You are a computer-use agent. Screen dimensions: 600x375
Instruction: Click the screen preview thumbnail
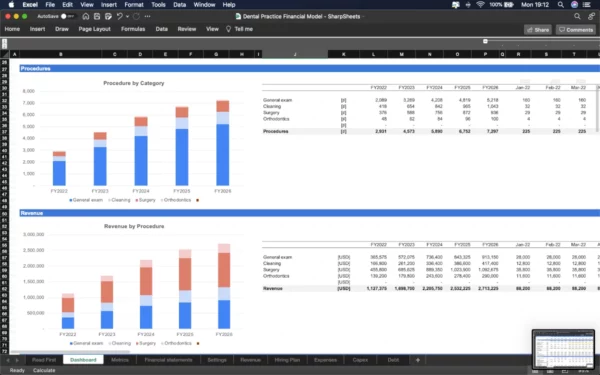click(x=563, y=349)
